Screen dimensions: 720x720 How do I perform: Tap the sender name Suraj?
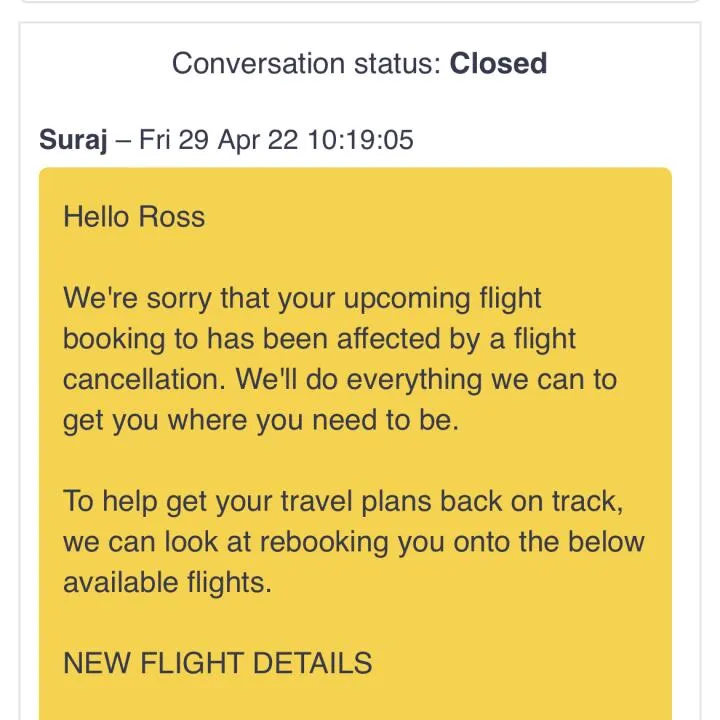point(73,140)
